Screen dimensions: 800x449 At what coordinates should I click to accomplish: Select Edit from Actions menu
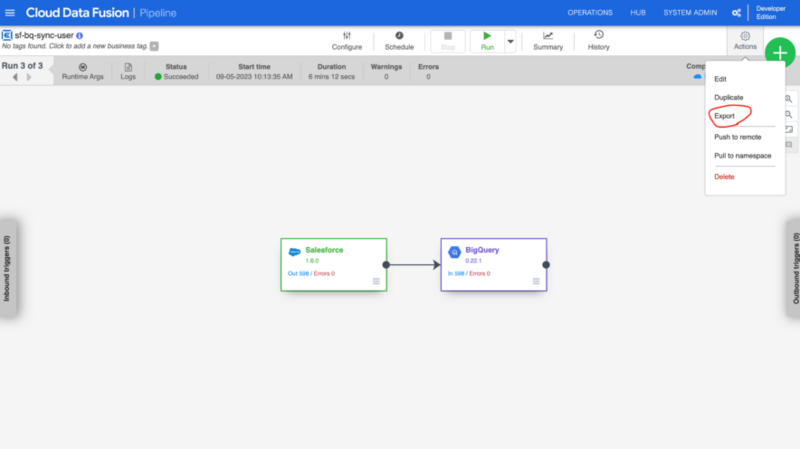click(x=720, y=79)
